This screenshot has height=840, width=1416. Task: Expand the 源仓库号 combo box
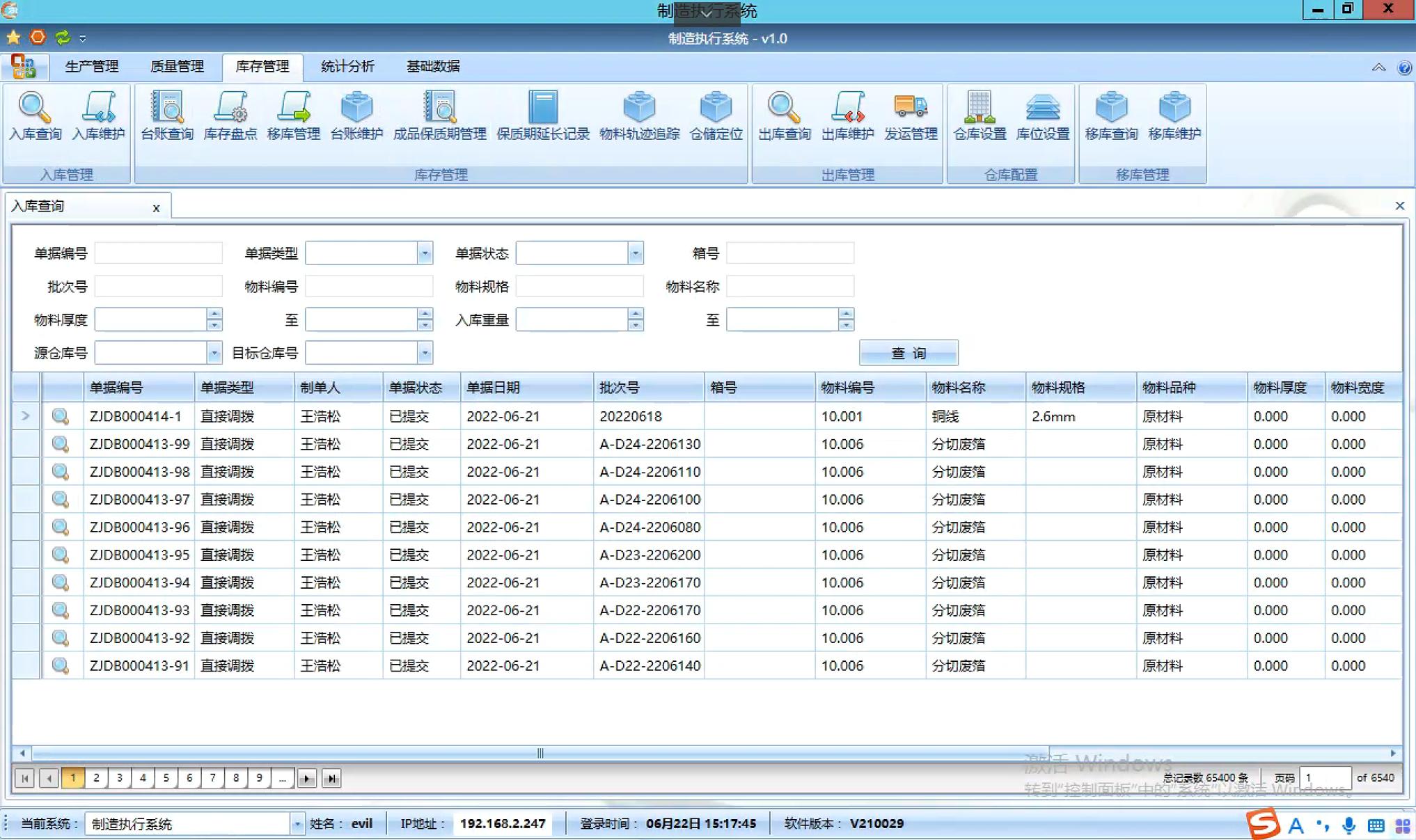(x=214, y=354)
